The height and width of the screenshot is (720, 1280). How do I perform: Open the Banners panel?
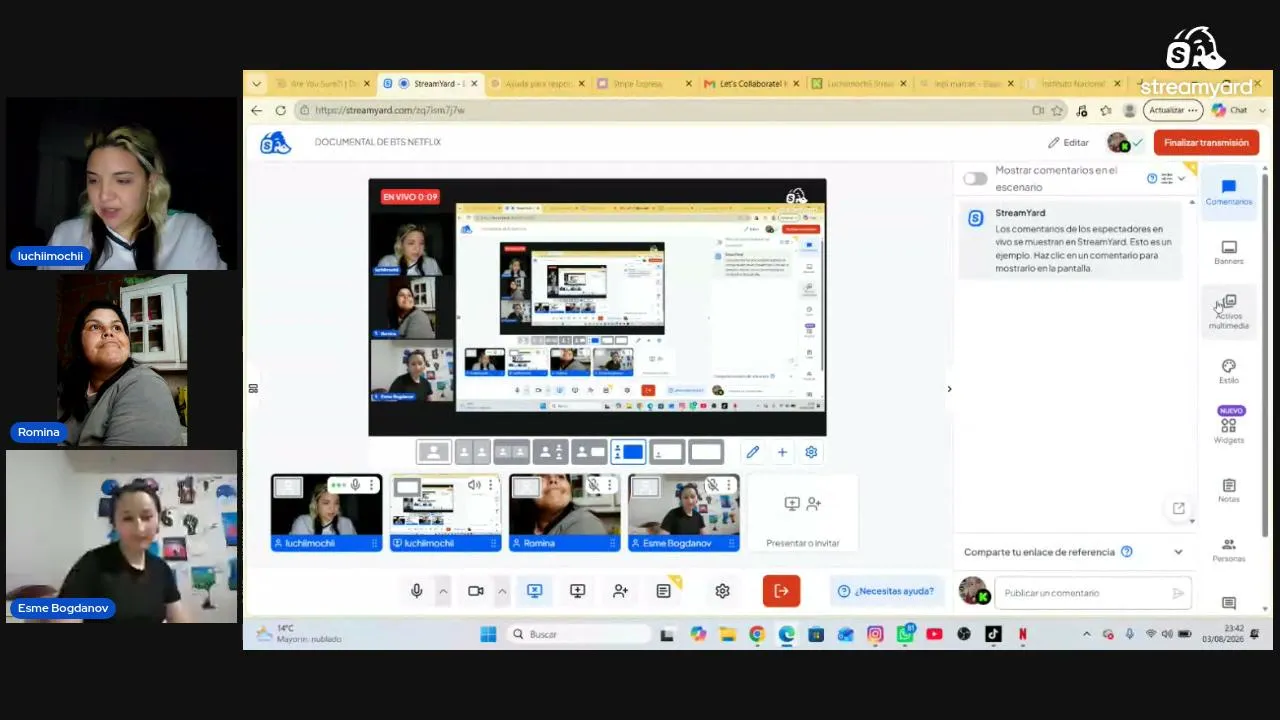(1228, 252)
